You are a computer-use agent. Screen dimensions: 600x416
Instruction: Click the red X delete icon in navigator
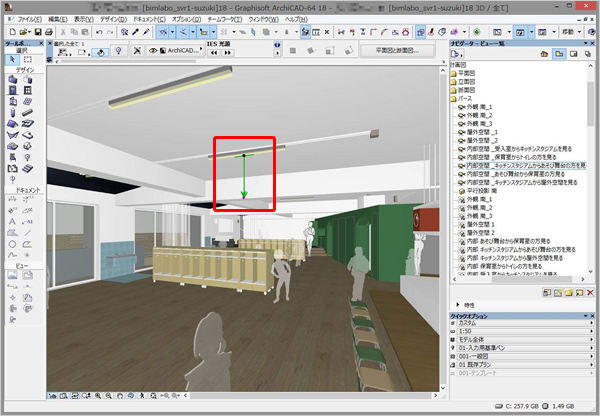click(590, 293)
